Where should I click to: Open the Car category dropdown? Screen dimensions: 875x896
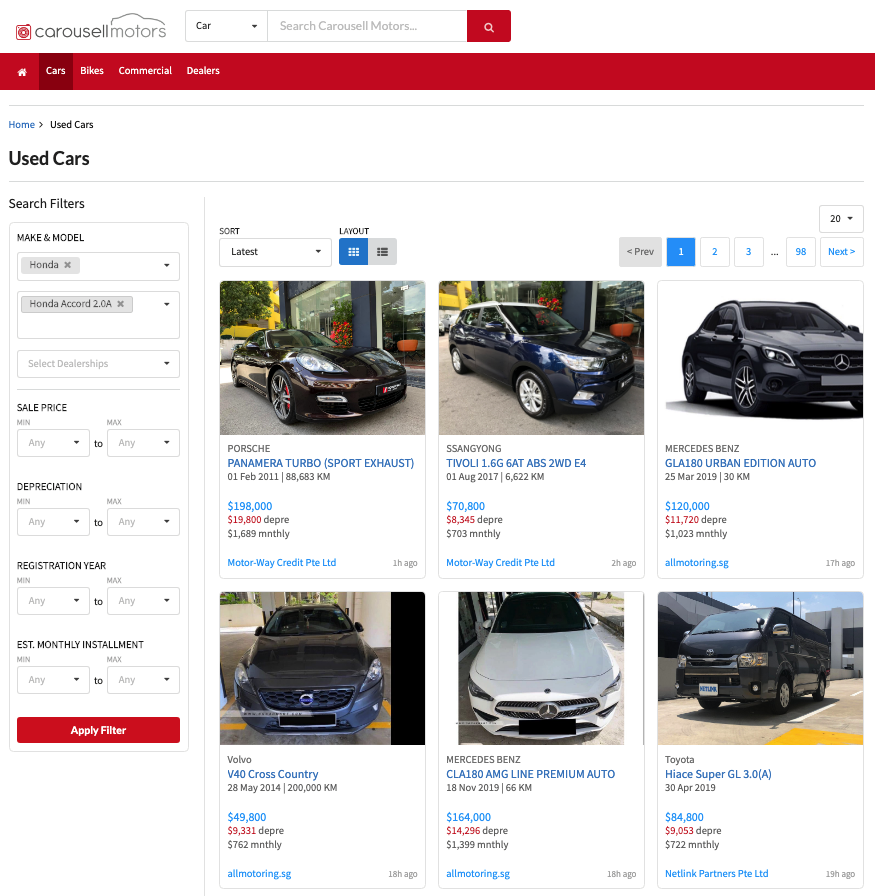tap(226, 26)
